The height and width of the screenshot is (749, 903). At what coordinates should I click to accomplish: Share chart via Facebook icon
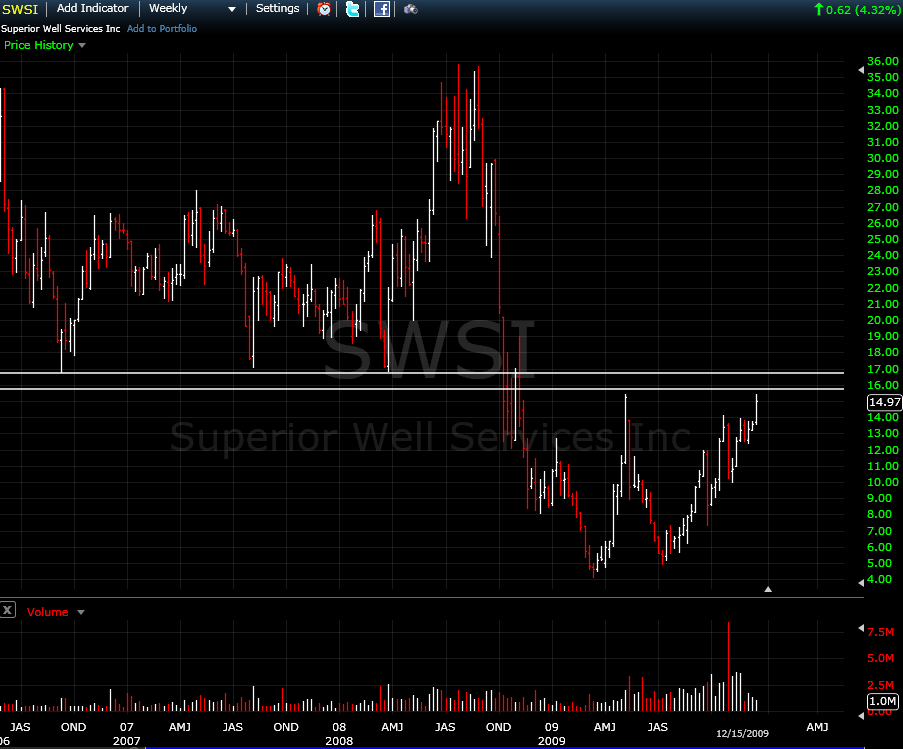tap(381, 9)
